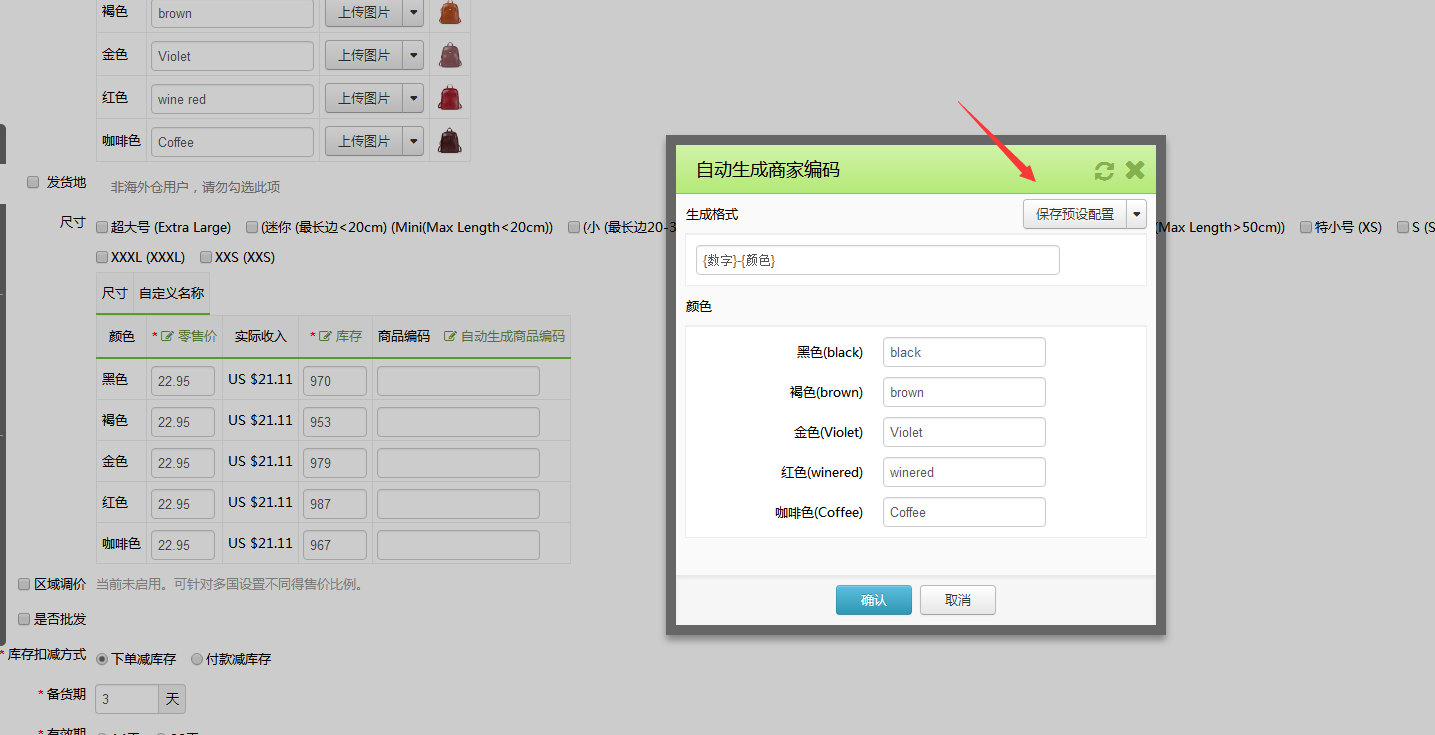Click 上传图片 for the 金色 row

364,55
